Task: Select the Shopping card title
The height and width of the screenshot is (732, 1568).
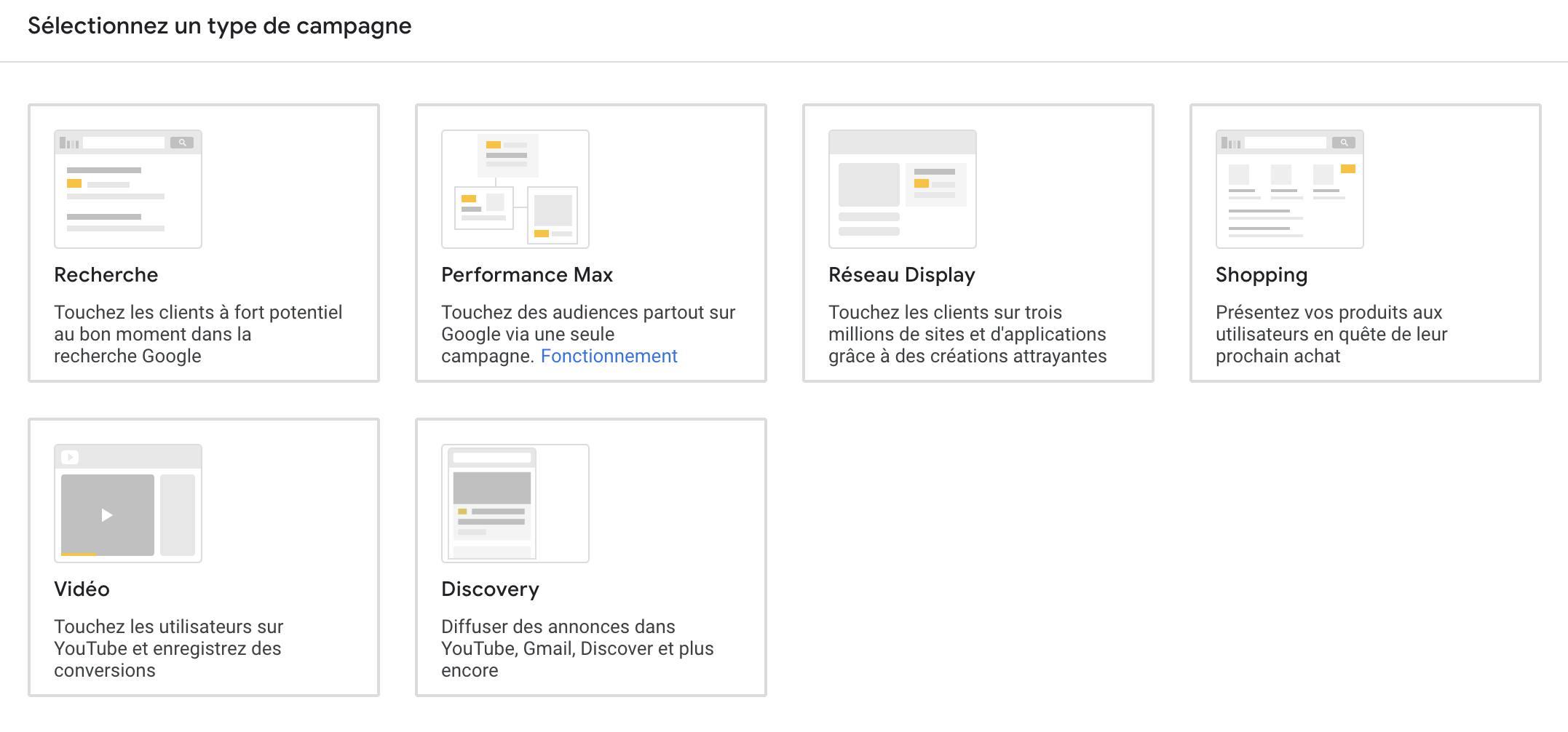Action: [x=1262, y=275]
